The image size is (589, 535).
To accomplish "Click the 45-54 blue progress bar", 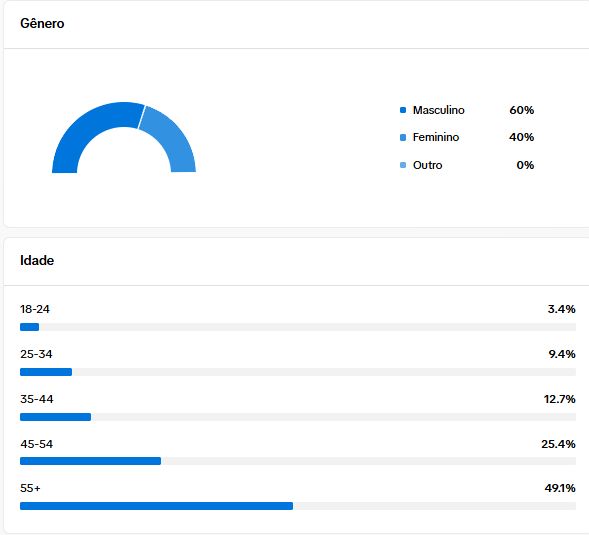I will 90,461.
